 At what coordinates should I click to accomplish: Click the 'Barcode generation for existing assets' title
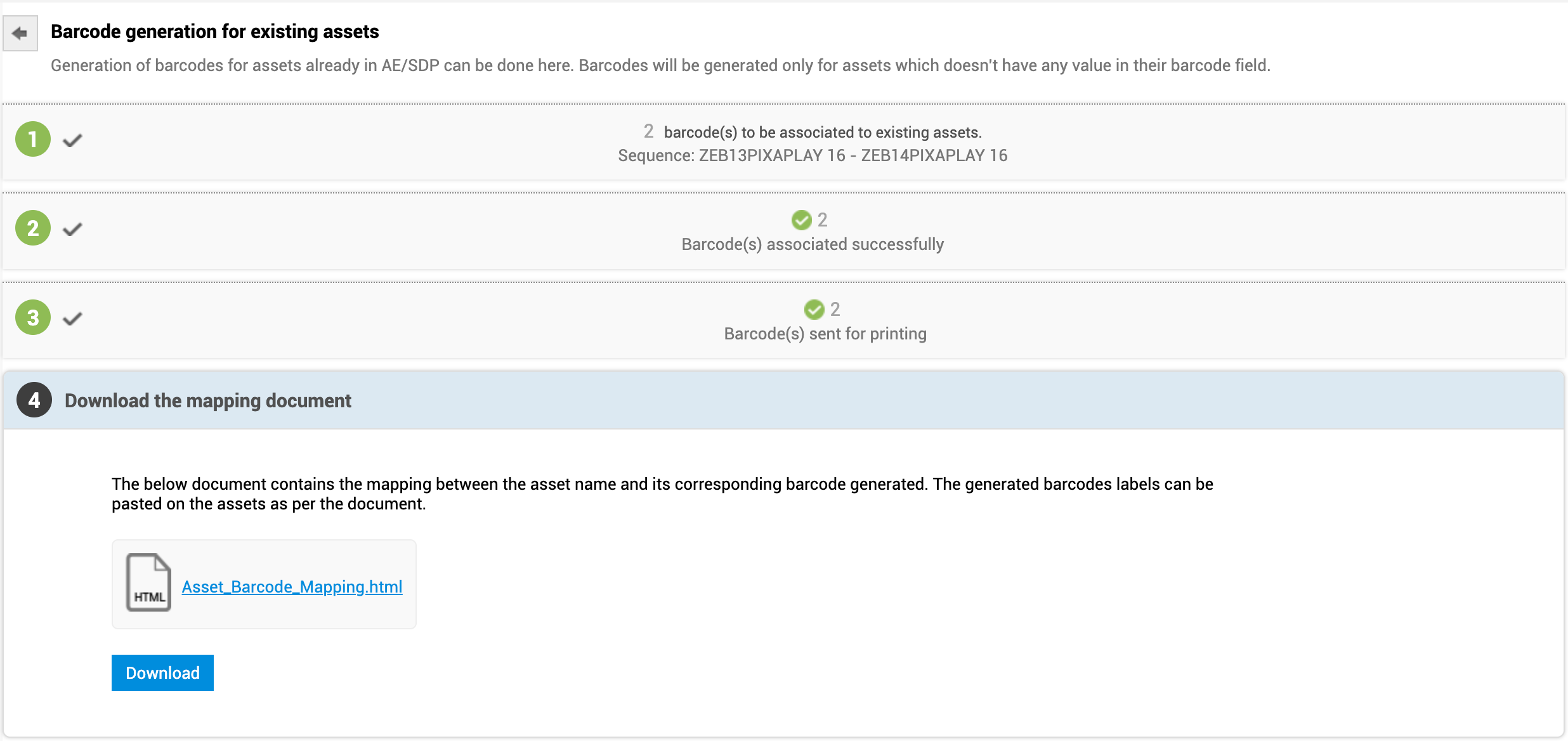[214, 32]
